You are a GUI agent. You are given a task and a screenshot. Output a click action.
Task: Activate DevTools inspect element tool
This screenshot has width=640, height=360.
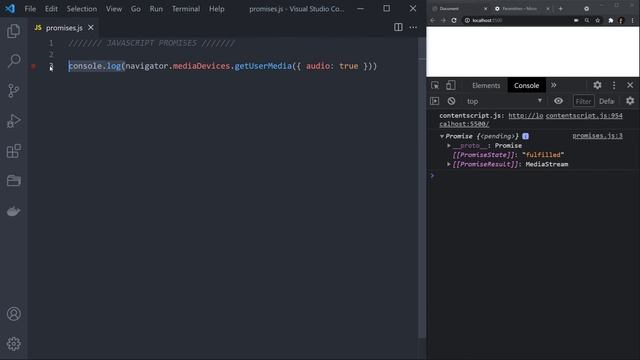(435, 85)
